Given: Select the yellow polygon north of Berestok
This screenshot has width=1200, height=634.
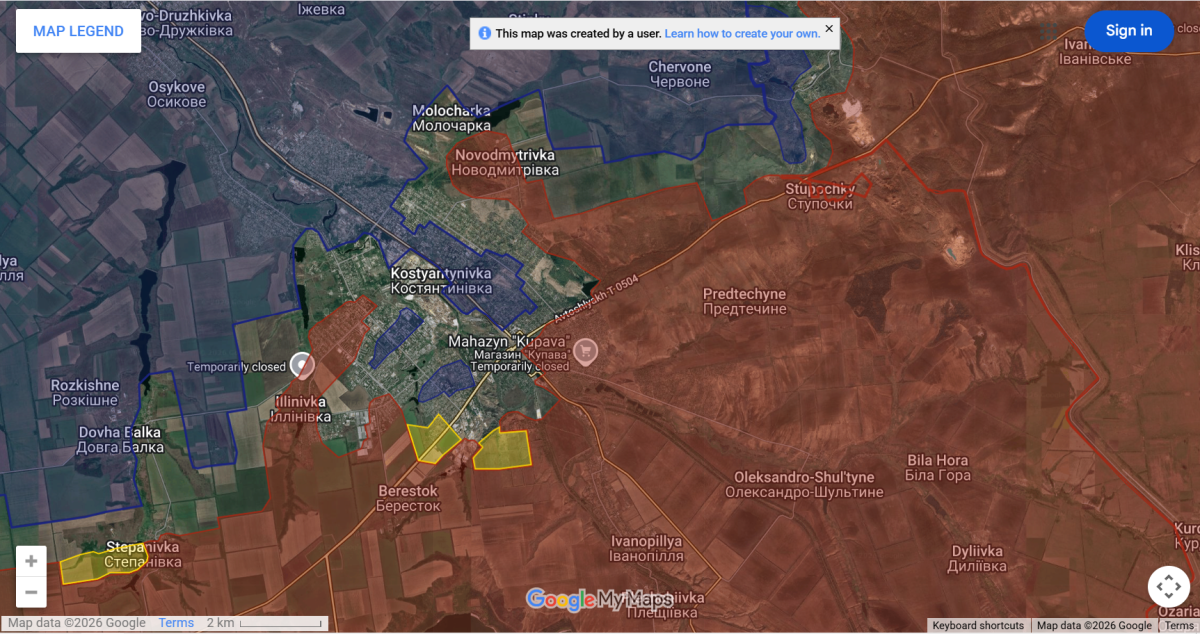Looking at the screenshot, I should (x=433, y=438).
